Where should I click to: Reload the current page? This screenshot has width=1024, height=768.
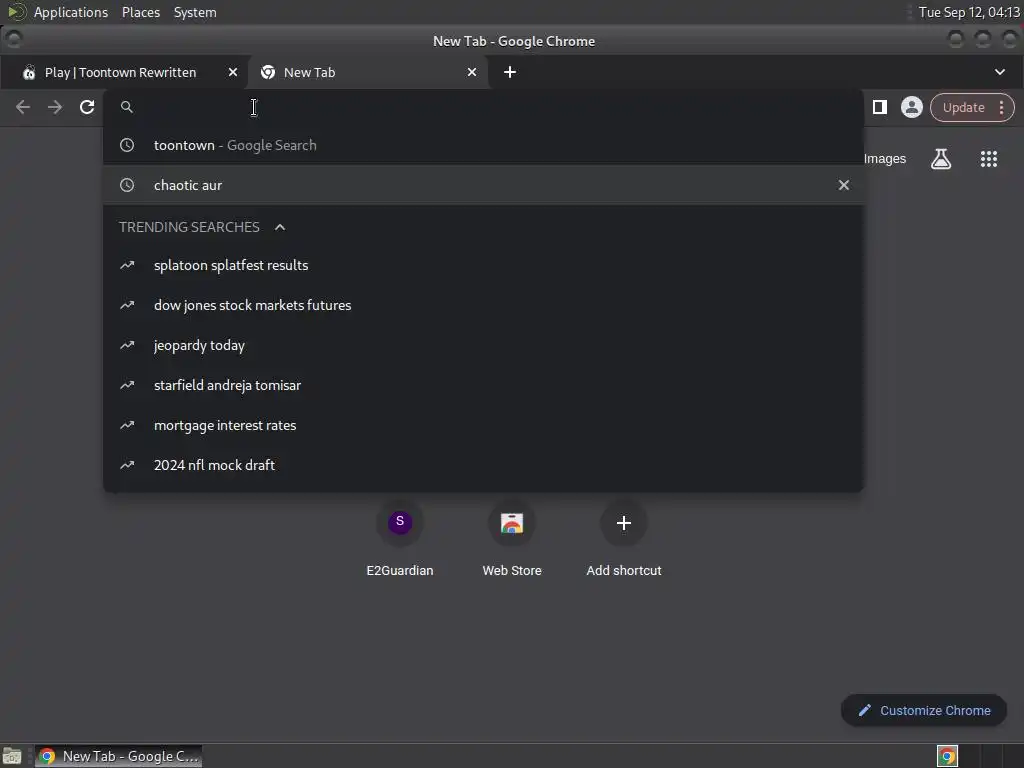(x=87, y=107)
